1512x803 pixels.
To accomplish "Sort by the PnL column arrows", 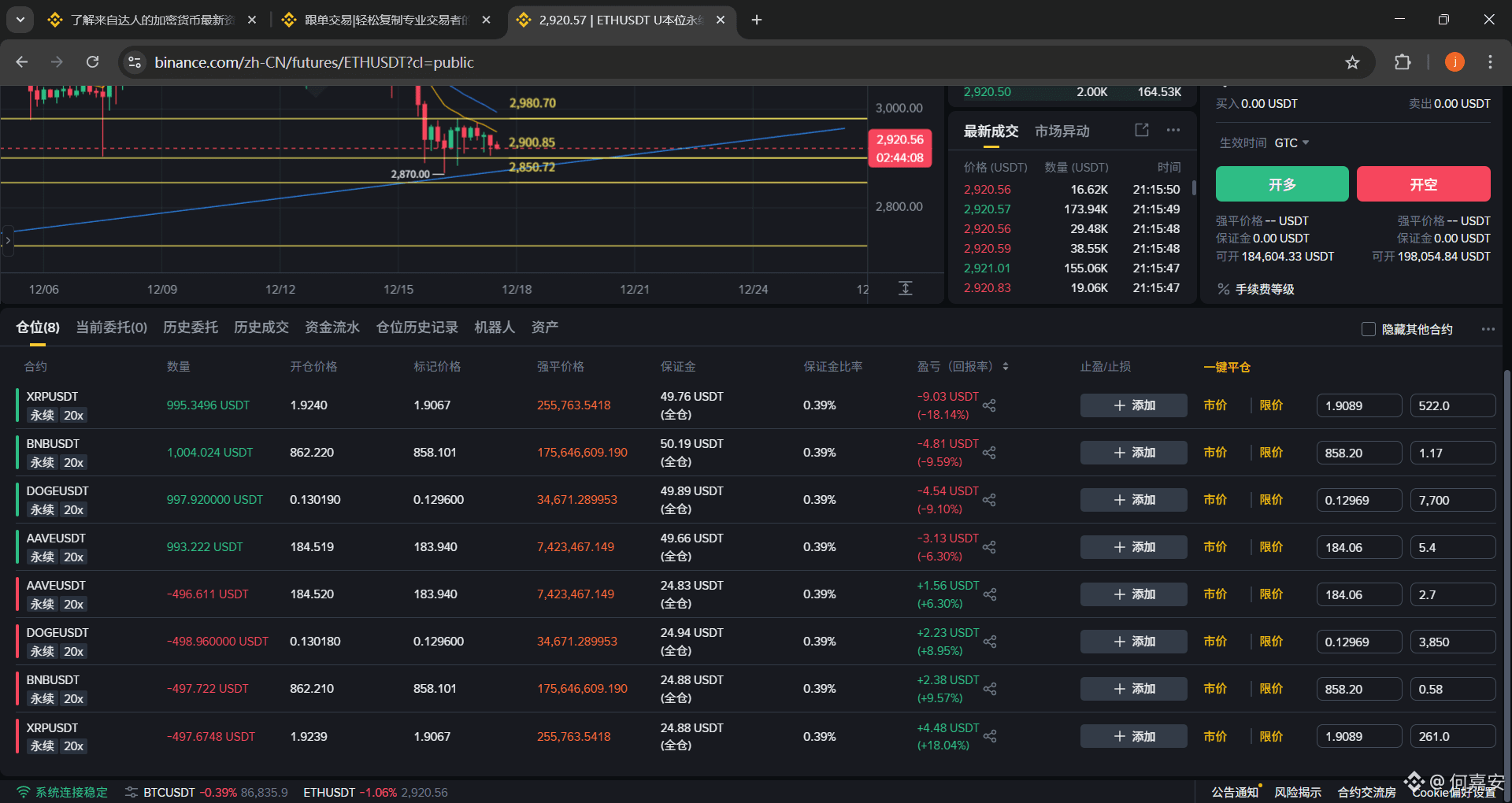I will point(1006,367).
